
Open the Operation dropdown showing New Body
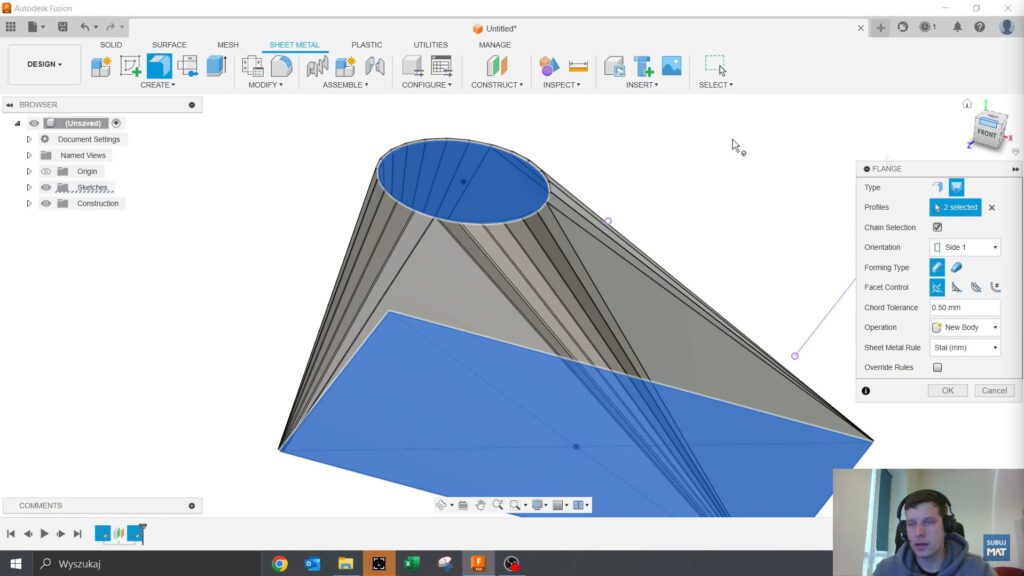[x=963, y=327]
